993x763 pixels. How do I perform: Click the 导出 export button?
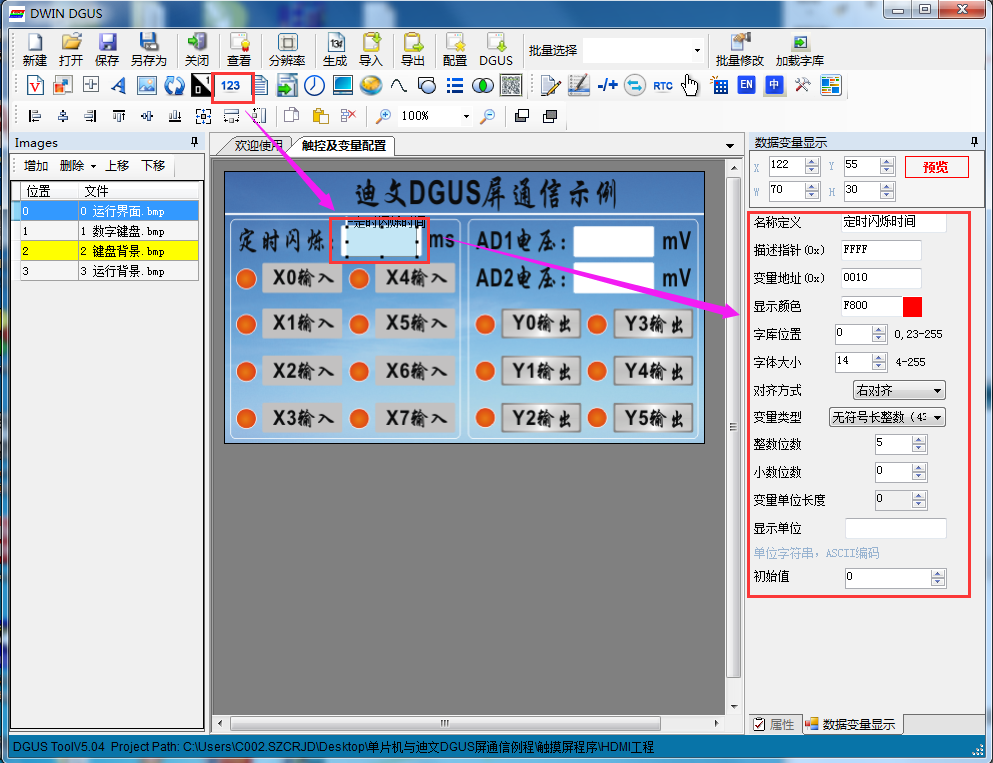click(x=413, y=50)
